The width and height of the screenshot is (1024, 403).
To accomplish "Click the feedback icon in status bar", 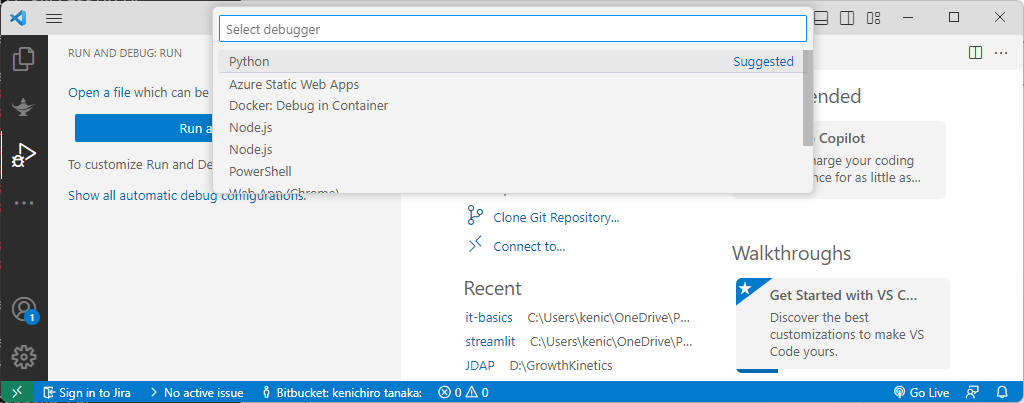I will (972, 393).
